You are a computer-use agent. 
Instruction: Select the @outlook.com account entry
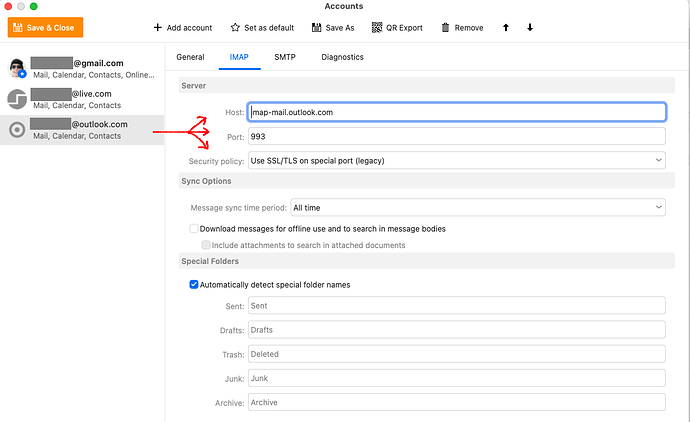tap(82, 130)
